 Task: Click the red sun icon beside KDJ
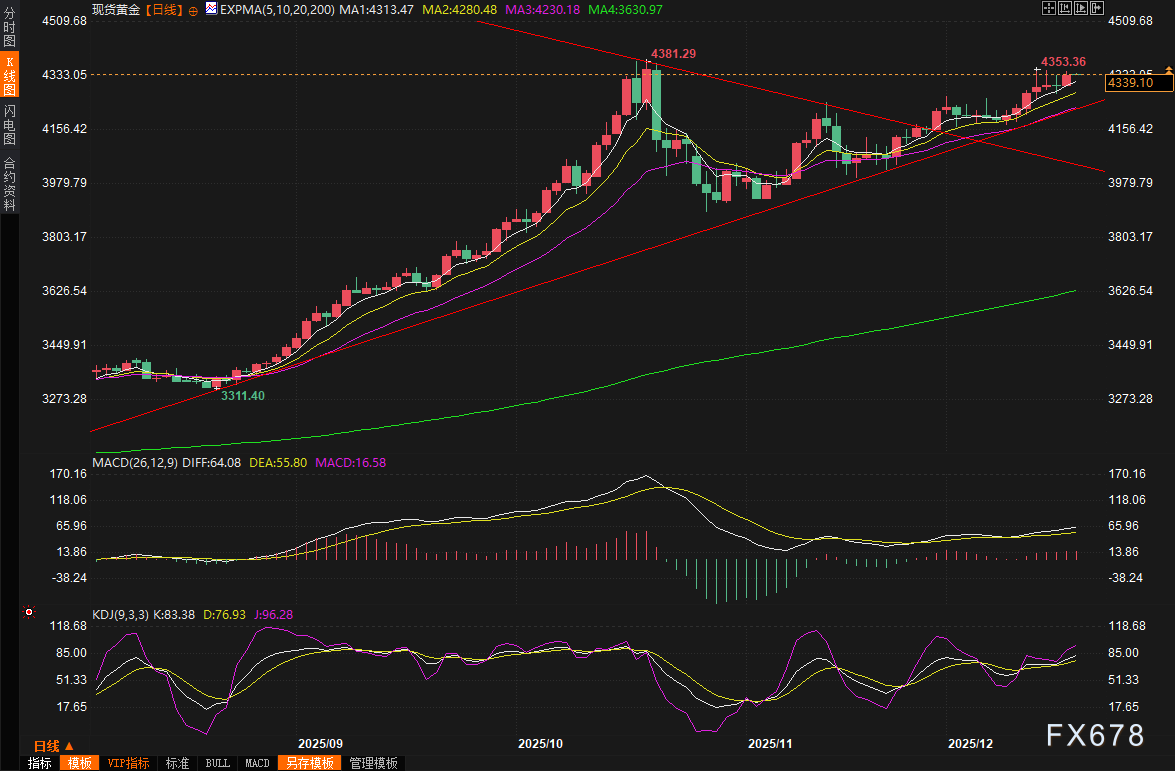28,612
